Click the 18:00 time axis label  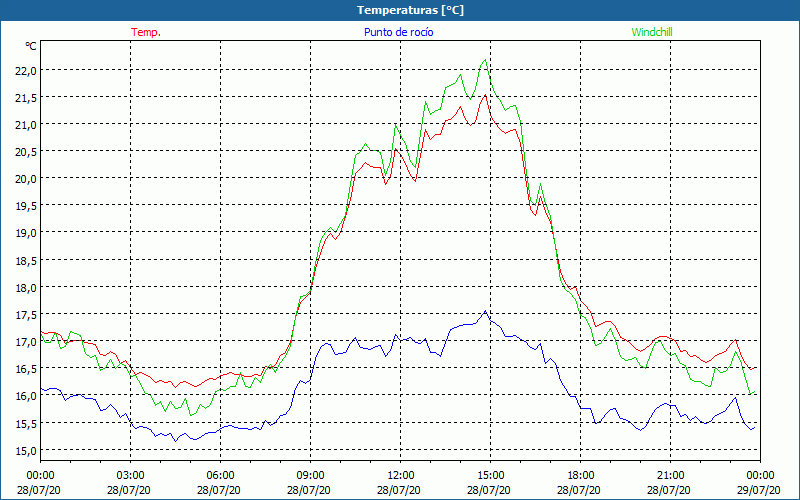(x=581, y=475)
